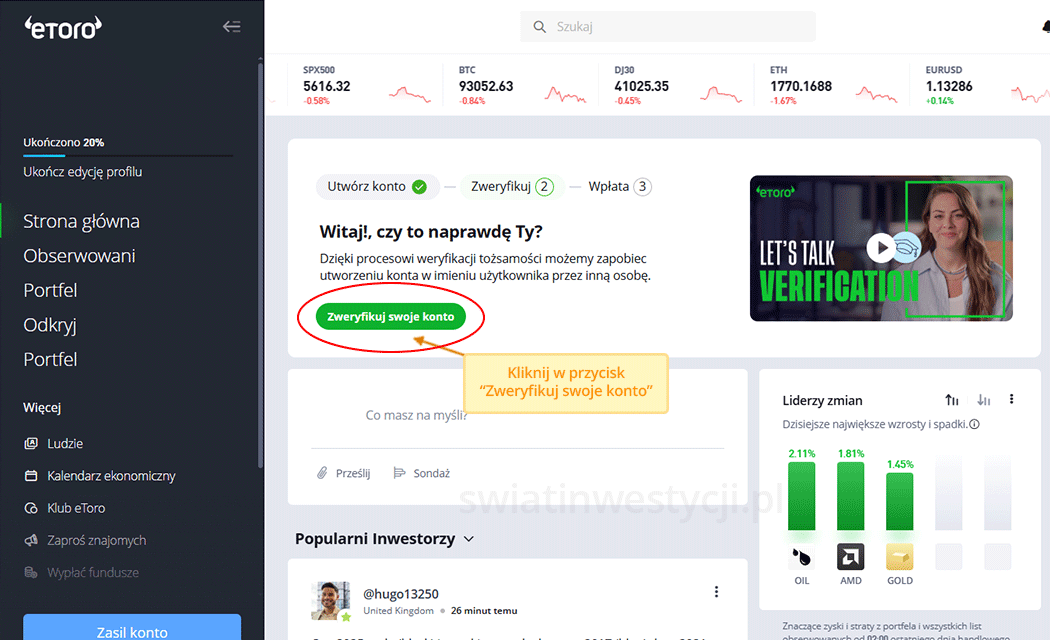Image resolution: width=1050 pixels, height=640 pixels.
Task: Open the ETH ticker 1770.1688
Action: pos(801,86)
